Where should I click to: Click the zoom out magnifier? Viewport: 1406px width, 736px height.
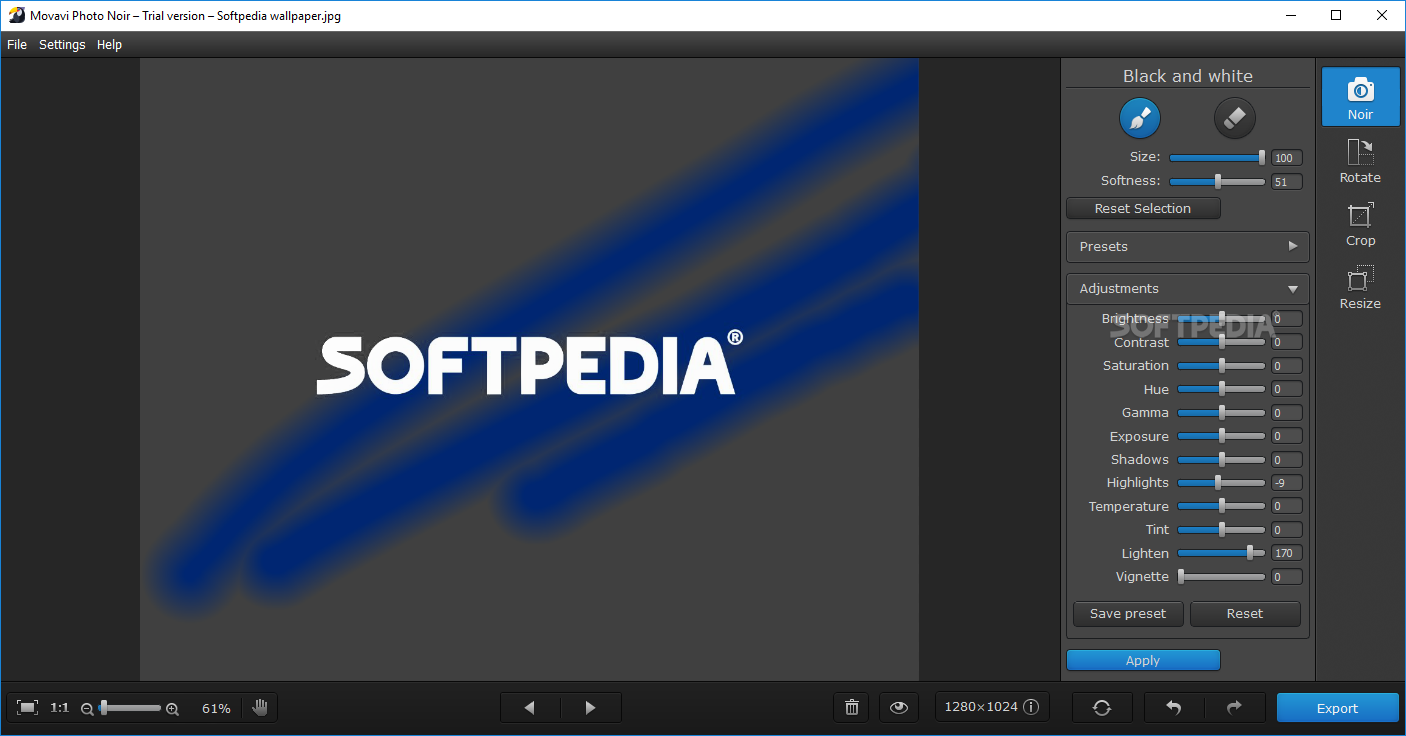[x=87, y=709]
